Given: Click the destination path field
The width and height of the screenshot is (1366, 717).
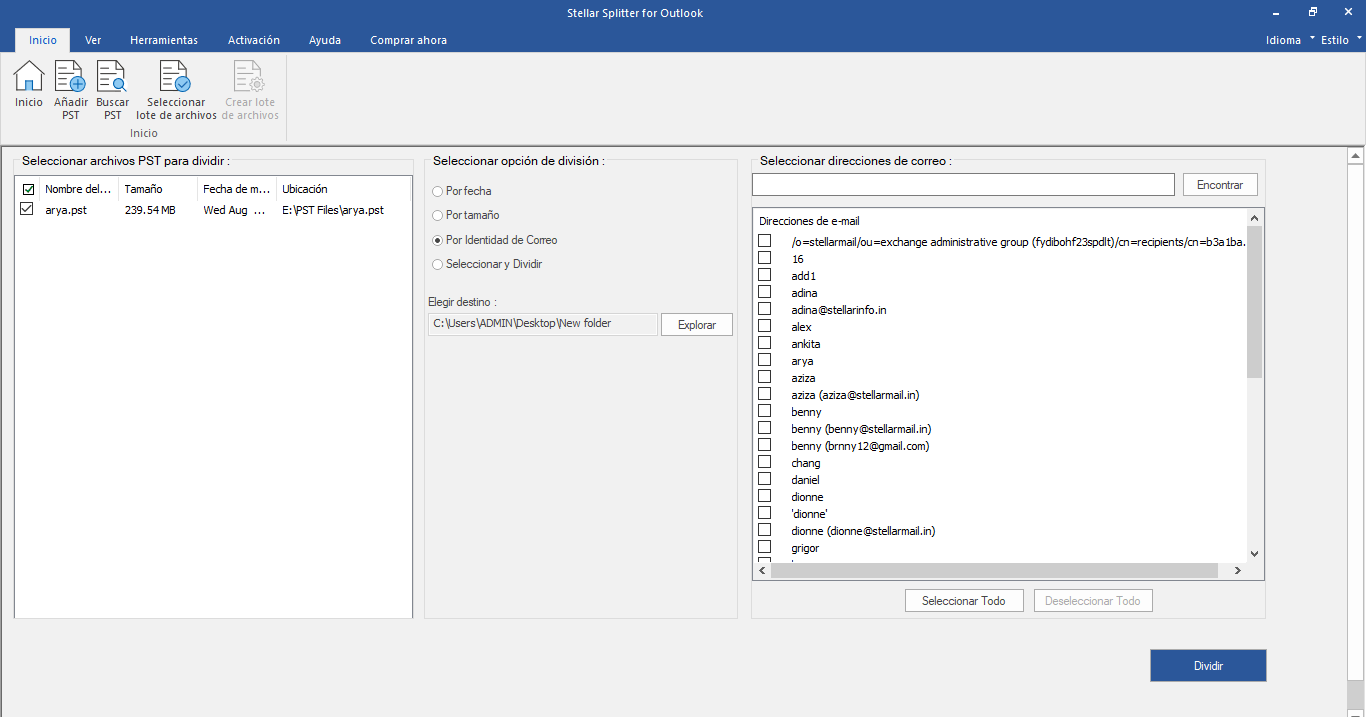Looking at the screenshot, I should [x=543, y=324].
